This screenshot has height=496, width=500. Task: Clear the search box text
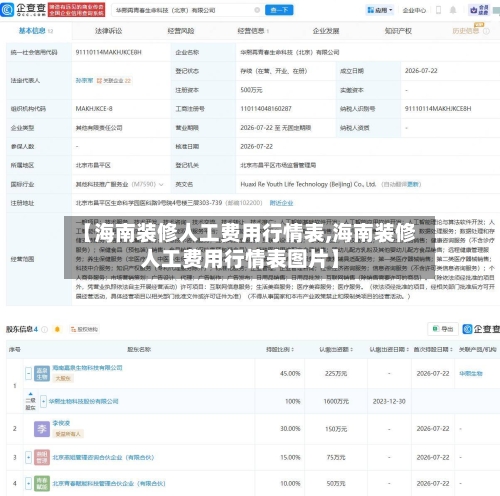pos(257,10)
